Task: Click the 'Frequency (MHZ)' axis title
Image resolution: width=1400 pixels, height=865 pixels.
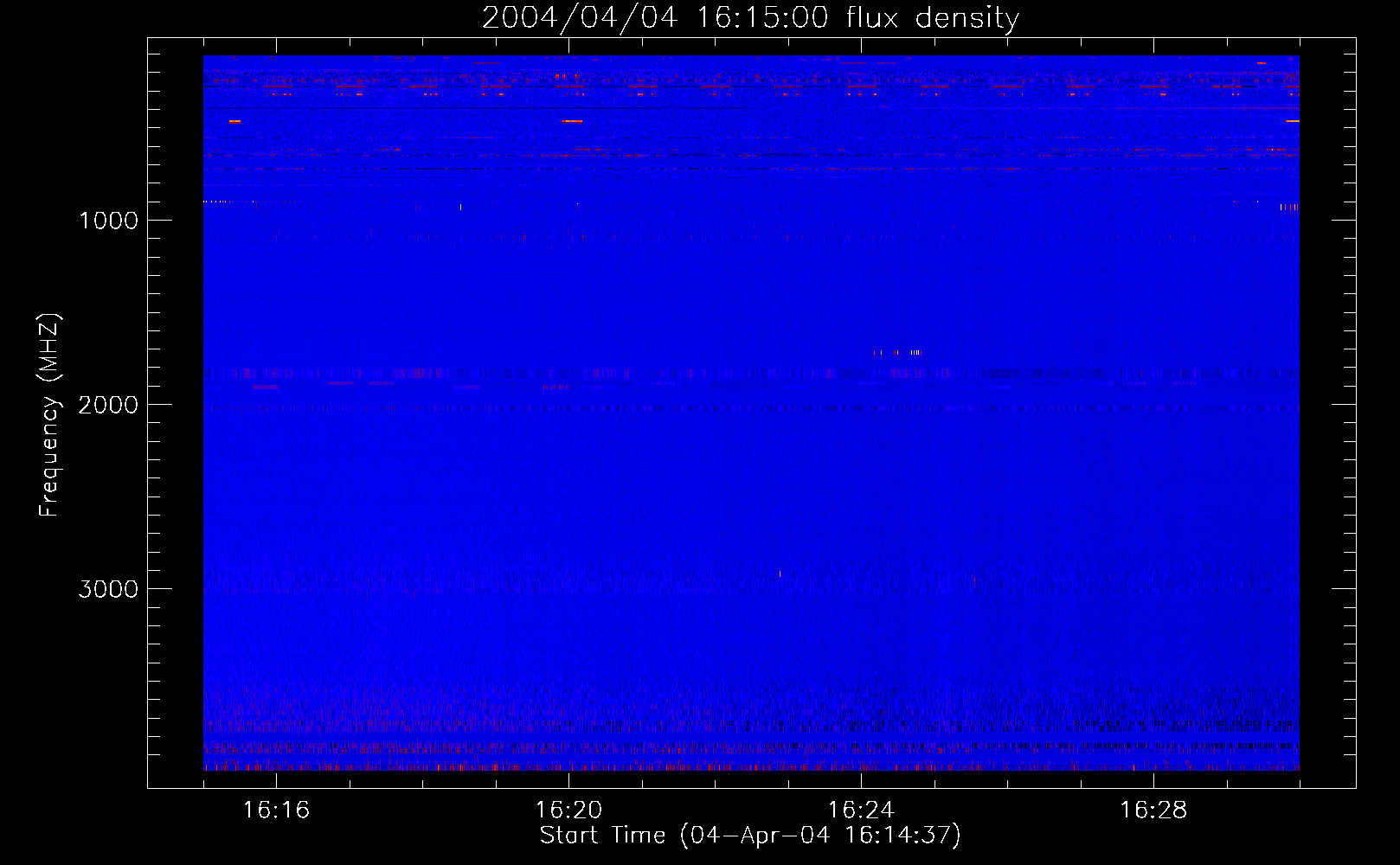Action: click(x=50, y=414)
